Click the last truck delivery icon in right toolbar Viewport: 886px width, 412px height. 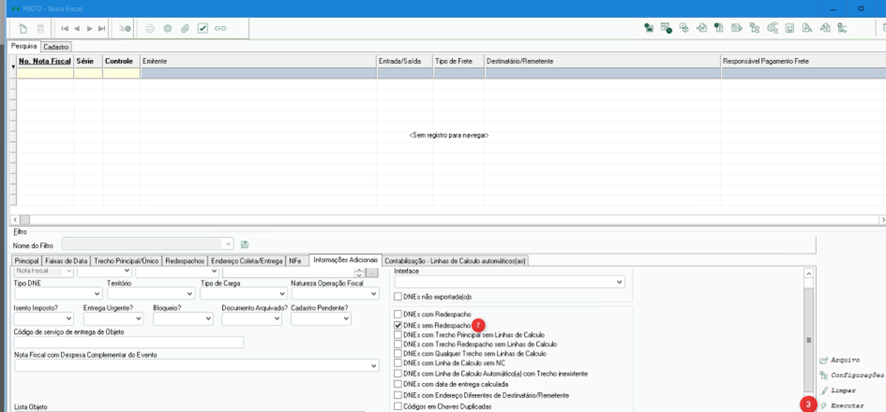pos(842,28)
